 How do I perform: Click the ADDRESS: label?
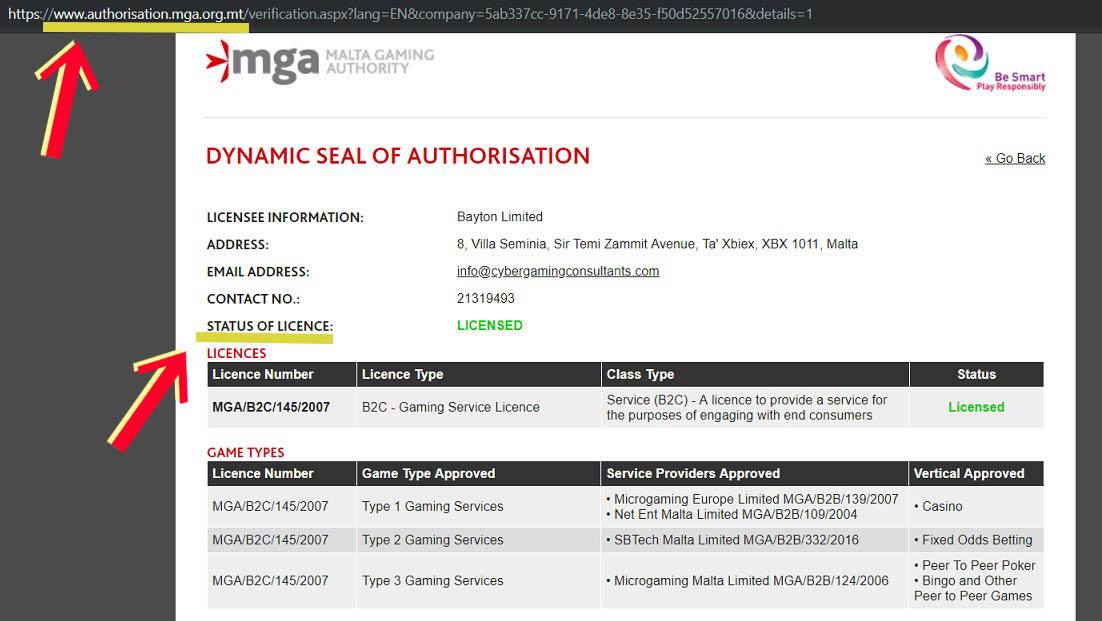[x=238, y=244]
